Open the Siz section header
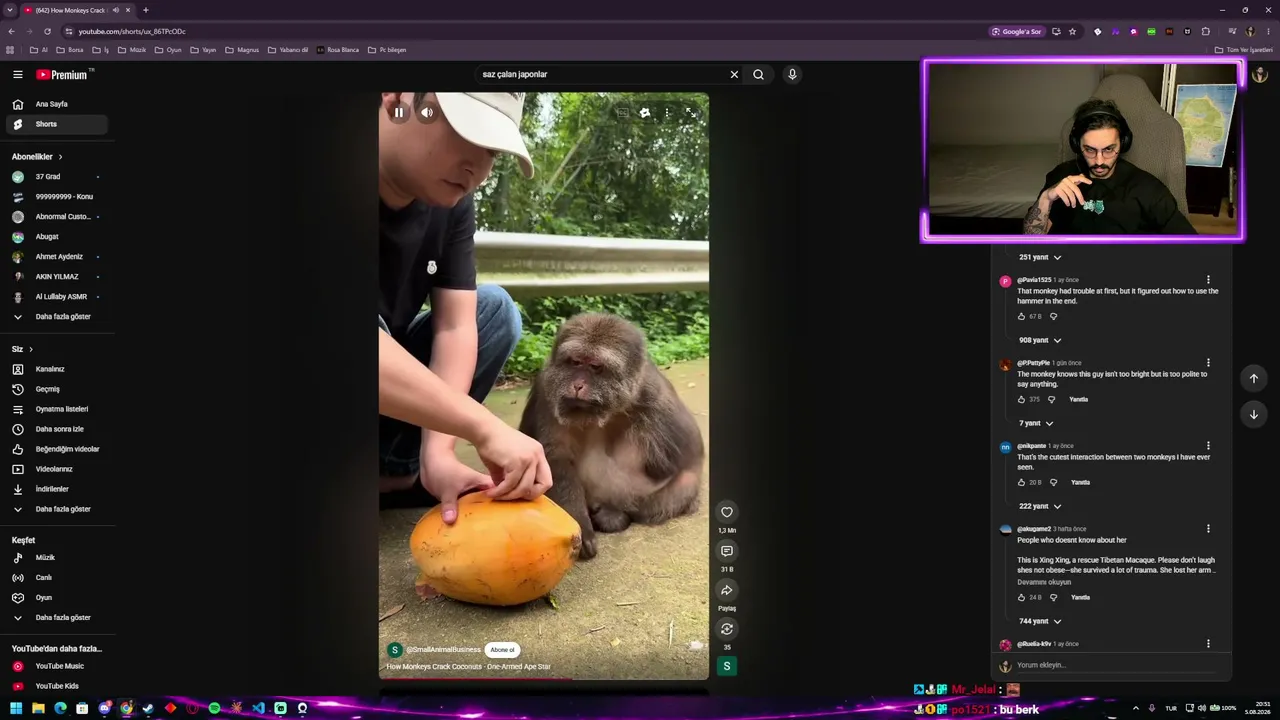Viewport: 1280px width, 720px height. pyautogui.click(x=22, y=349)
